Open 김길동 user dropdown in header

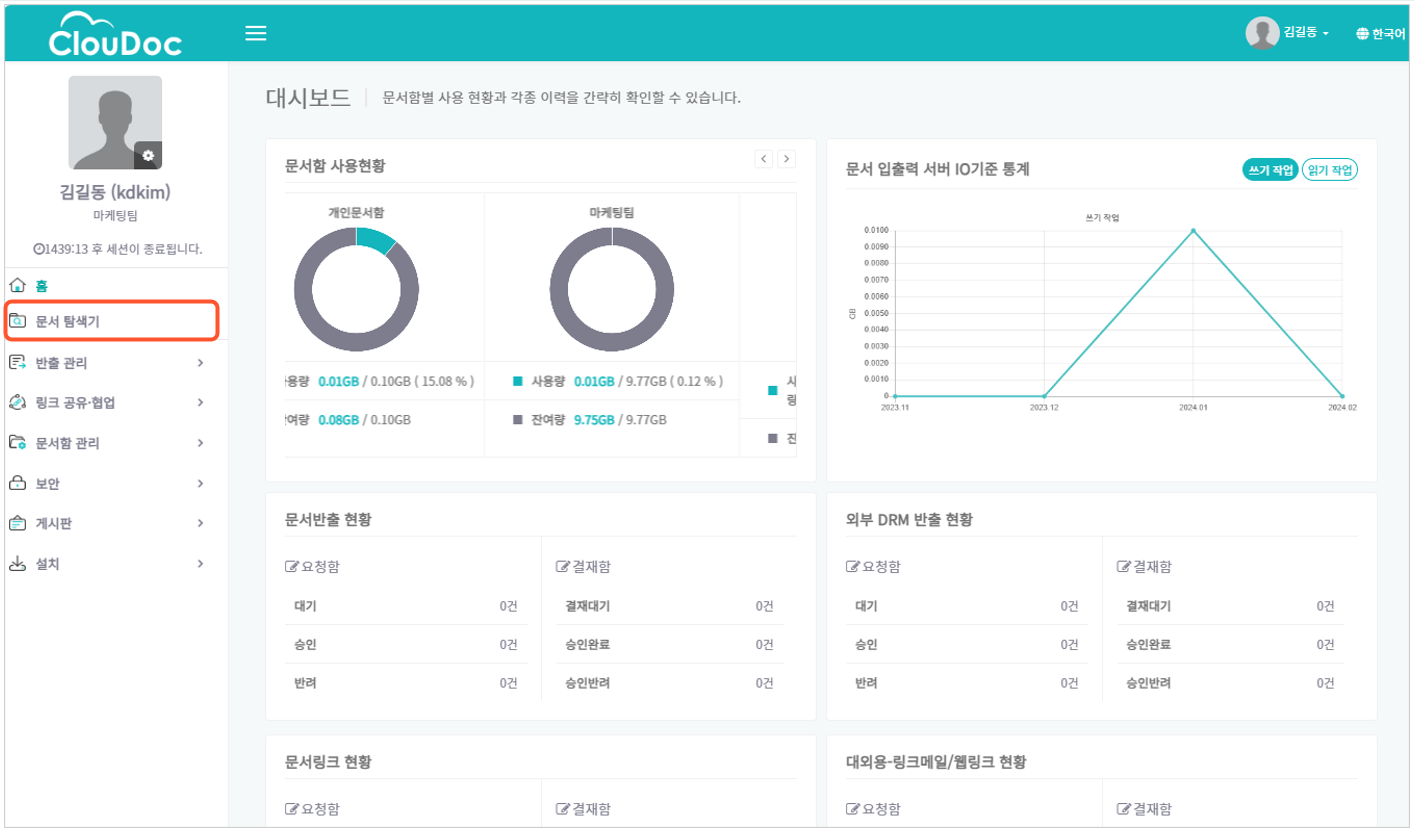(1306, 34)
